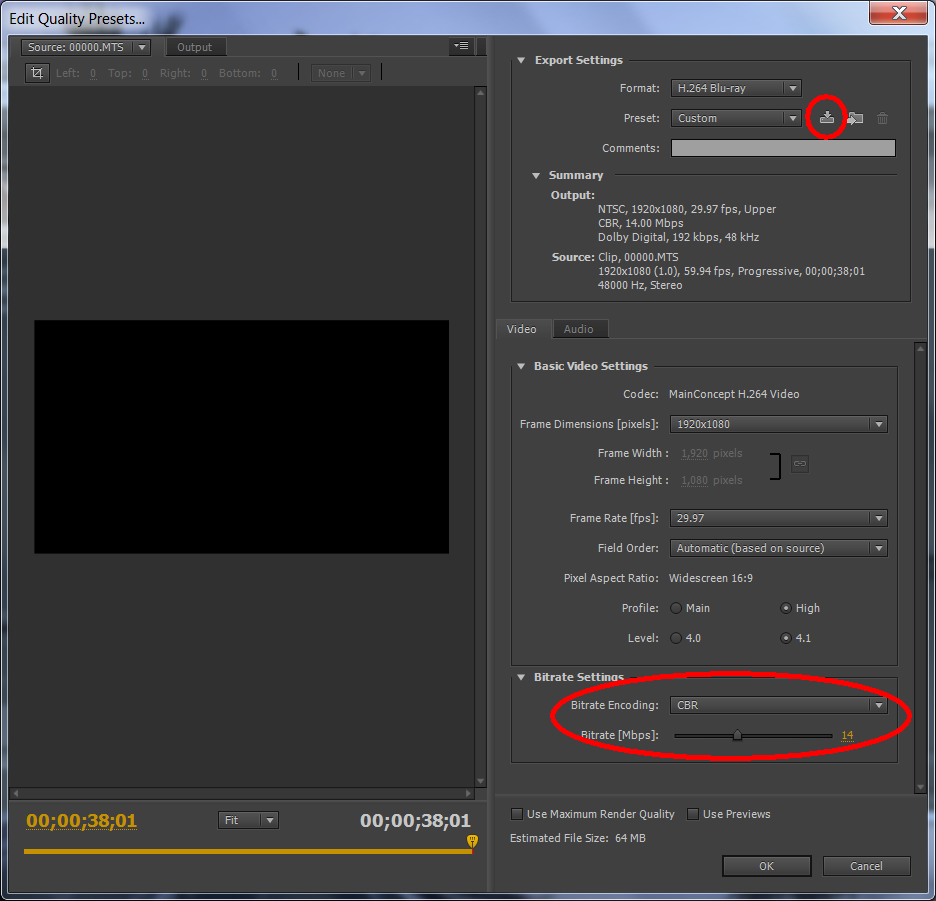Collapse the Export Settings section
The width and height of the screenshot is (936, 901).
[x=521, y=60]
